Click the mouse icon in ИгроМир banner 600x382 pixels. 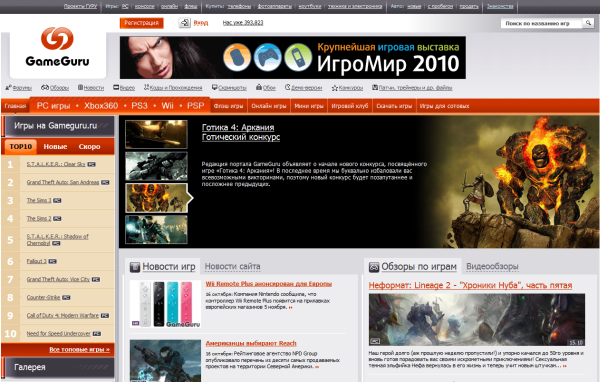(x=237, y=57)
